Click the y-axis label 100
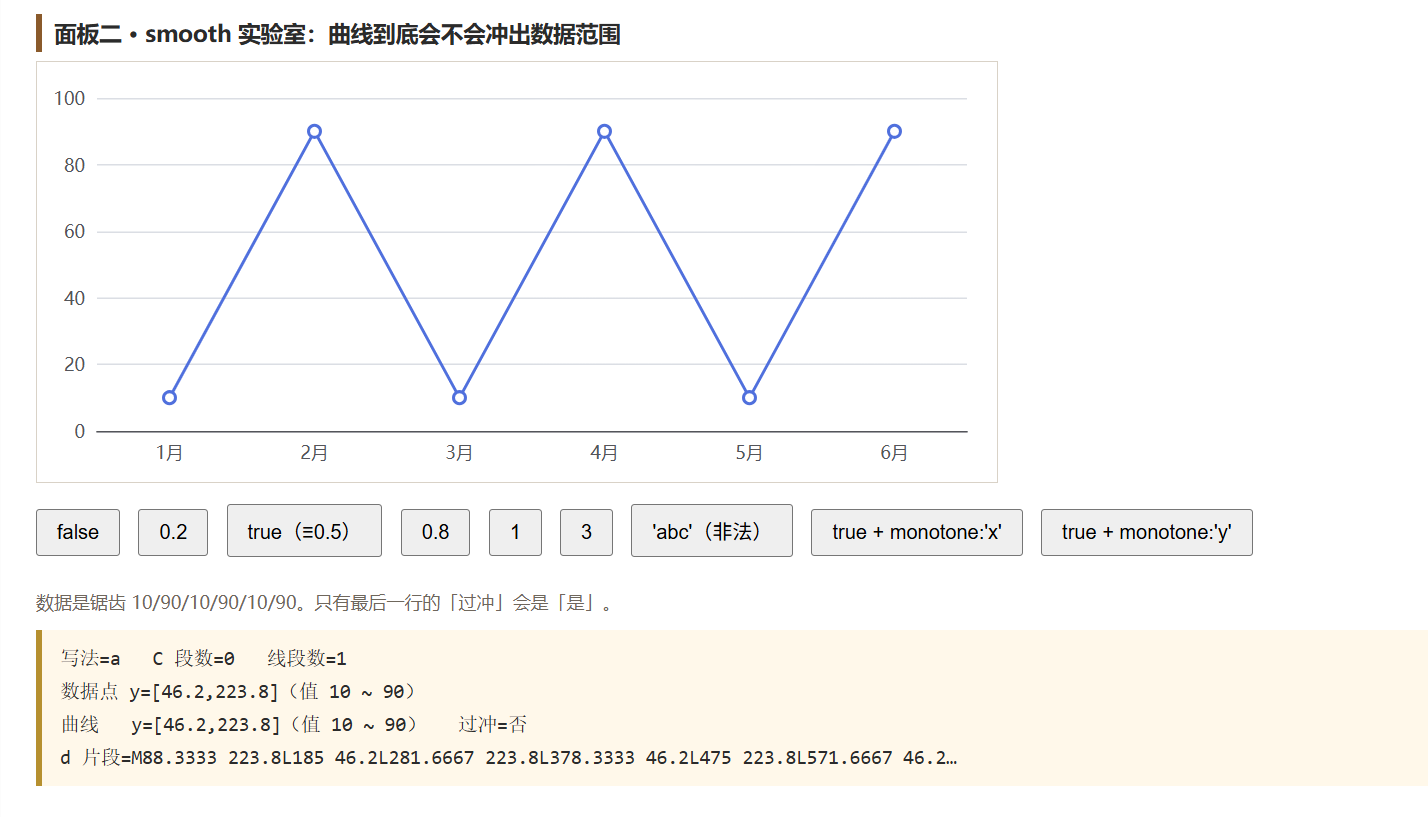 (x=70, y=99)
